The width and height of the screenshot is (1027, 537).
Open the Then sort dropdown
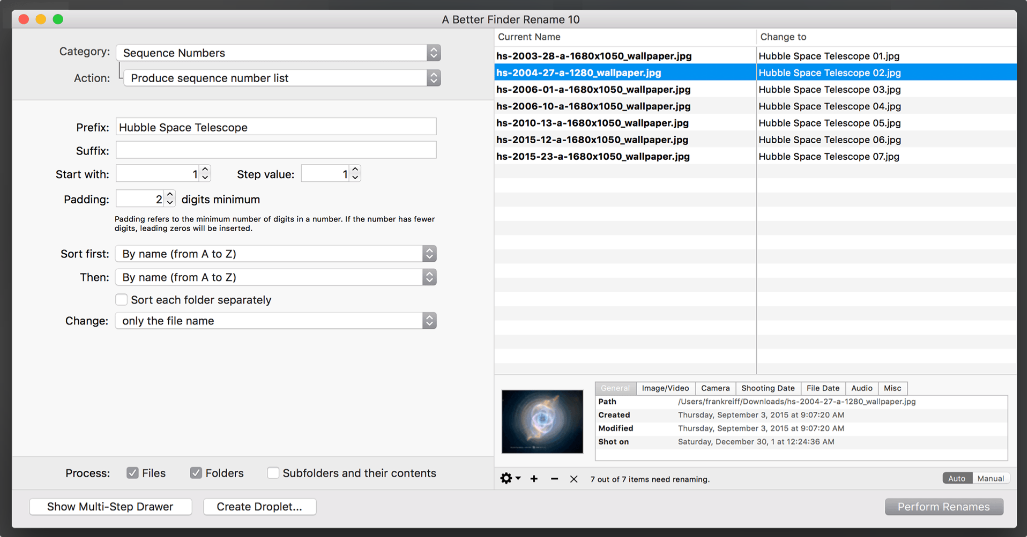[276, 277]
